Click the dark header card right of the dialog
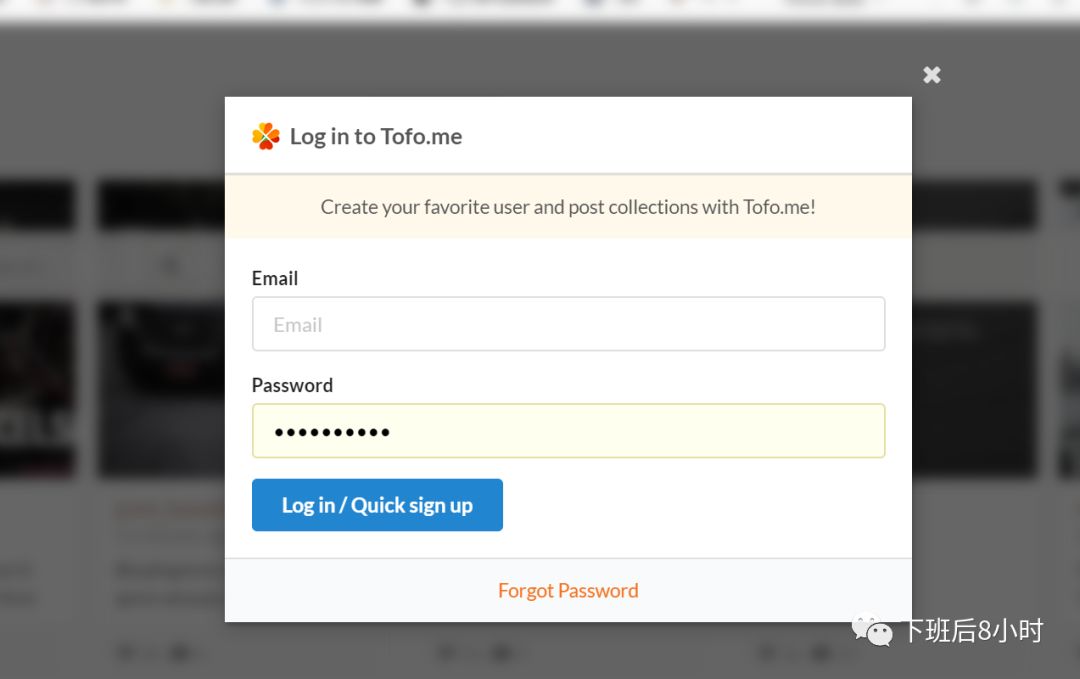This screenshot has width=1080, height=679. [974, 205]
